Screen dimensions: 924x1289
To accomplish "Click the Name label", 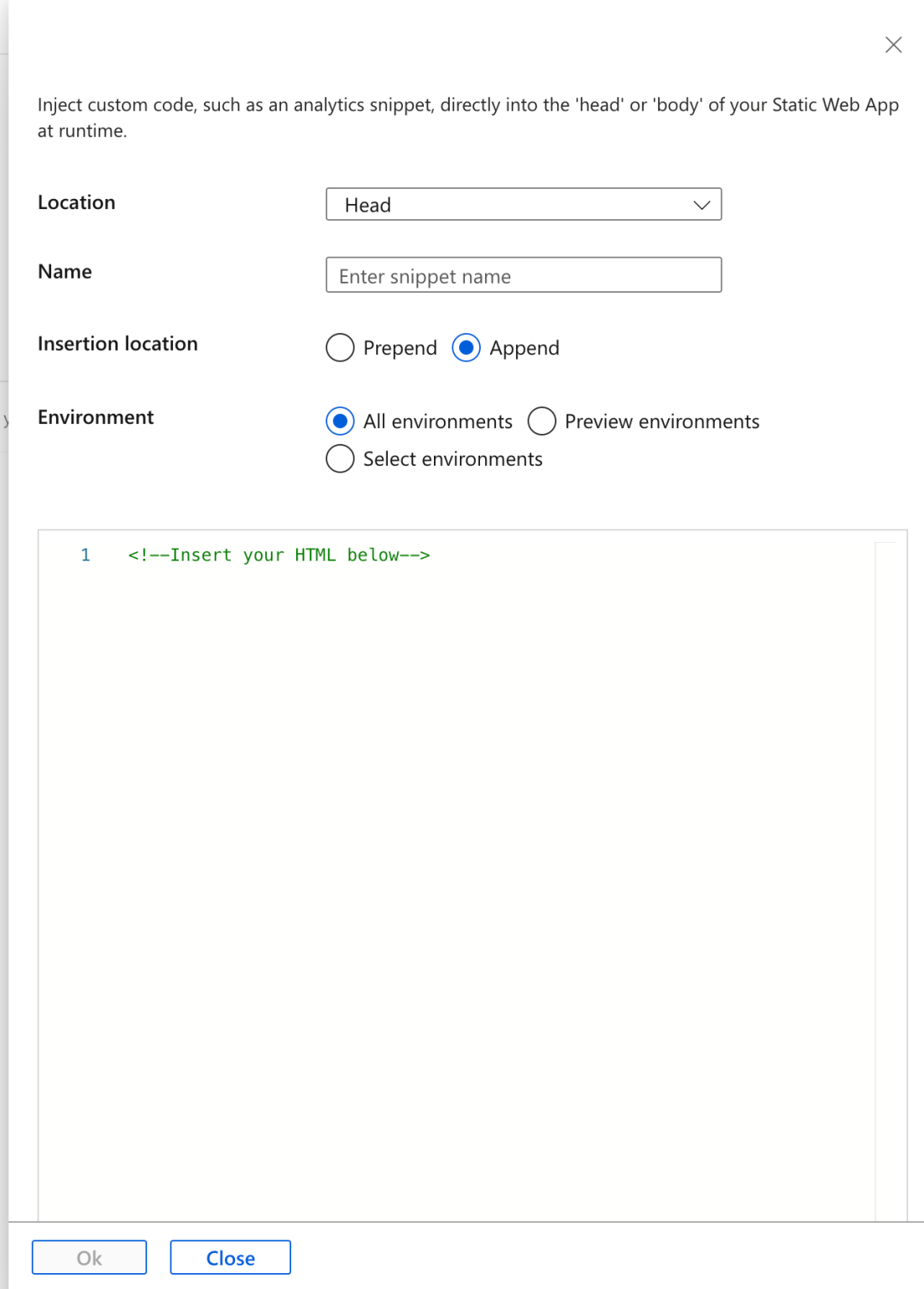I will (x=65, y=271).
